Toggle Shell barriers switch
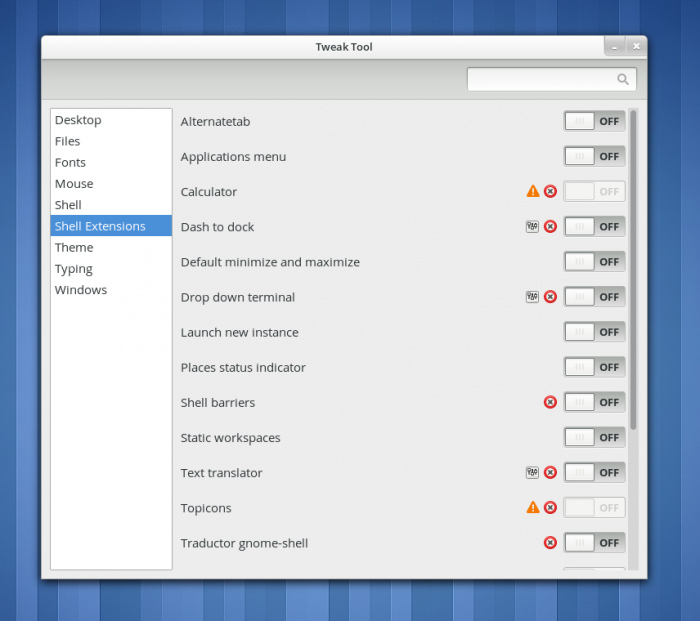700x621 pixels. (594, 402)
